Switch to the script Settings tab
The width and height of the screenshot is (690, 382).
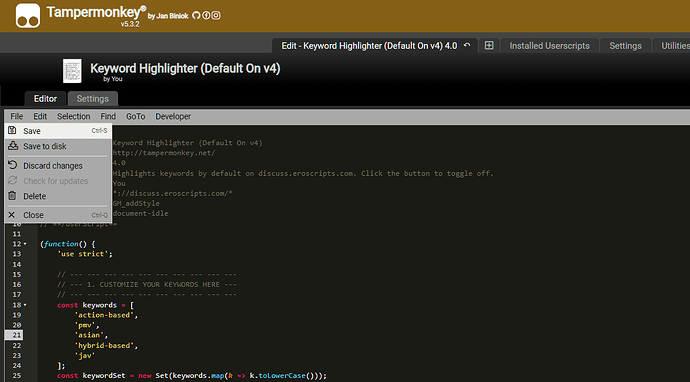(x=92, y=99)
